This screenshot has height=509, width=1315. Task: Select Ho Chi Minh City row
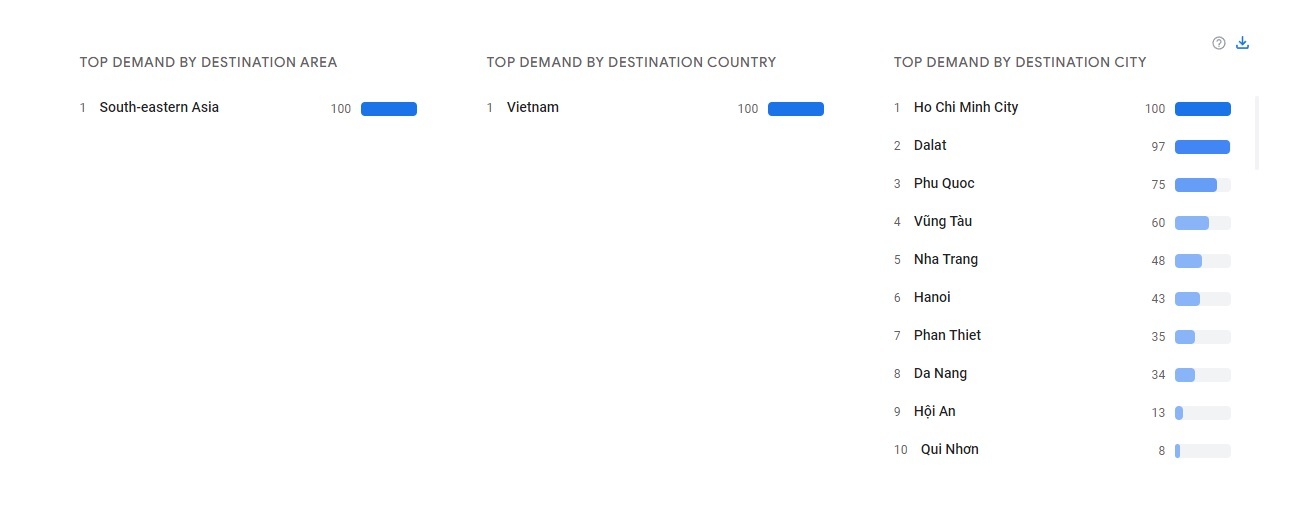[965, 108]
